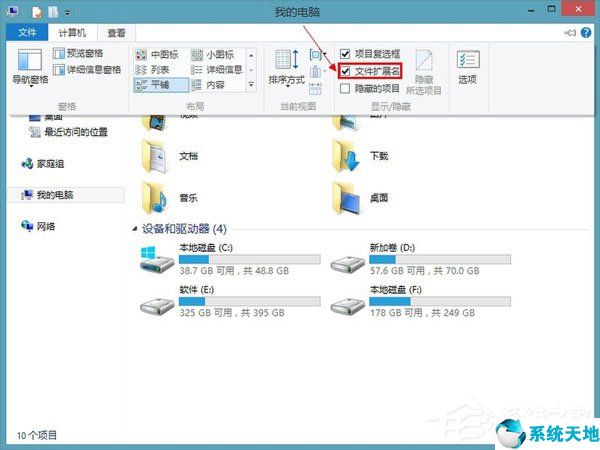
Task: Select 平铺 layout
Action: (161, 85)
